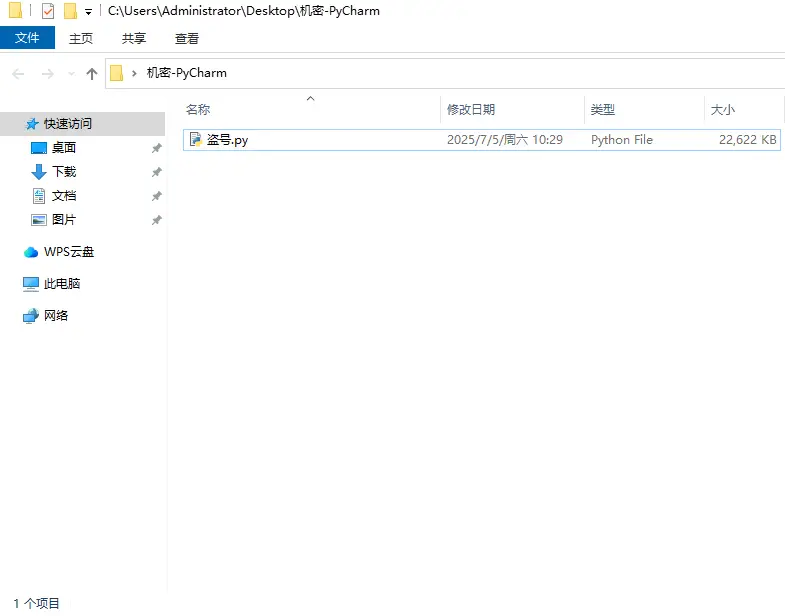Select 快速访问 in the navigation pane
The image size is (785, 616).
pyautogui.click(x=83, y=124)
